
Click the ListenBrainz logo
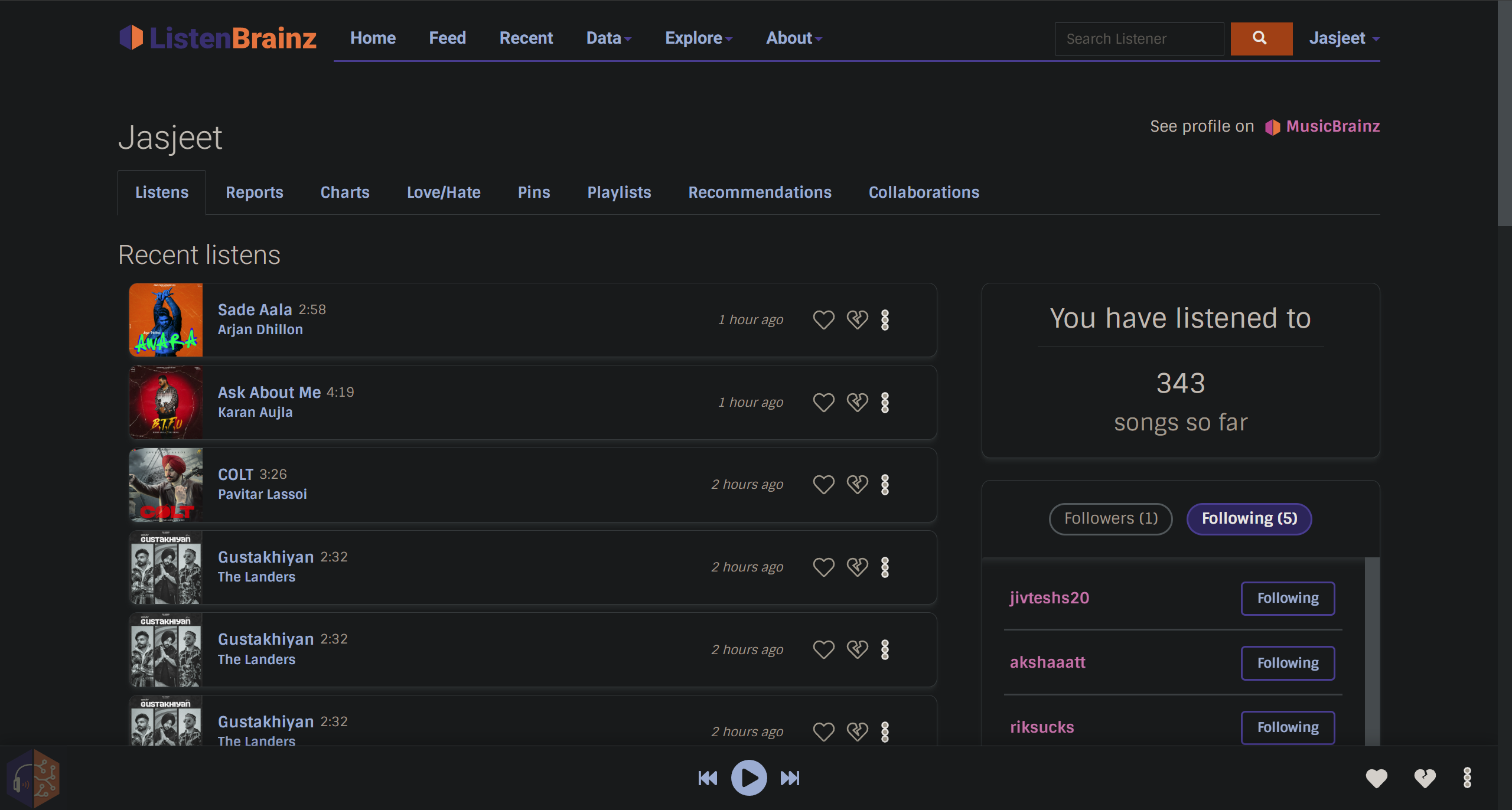(x=218, y=38)
